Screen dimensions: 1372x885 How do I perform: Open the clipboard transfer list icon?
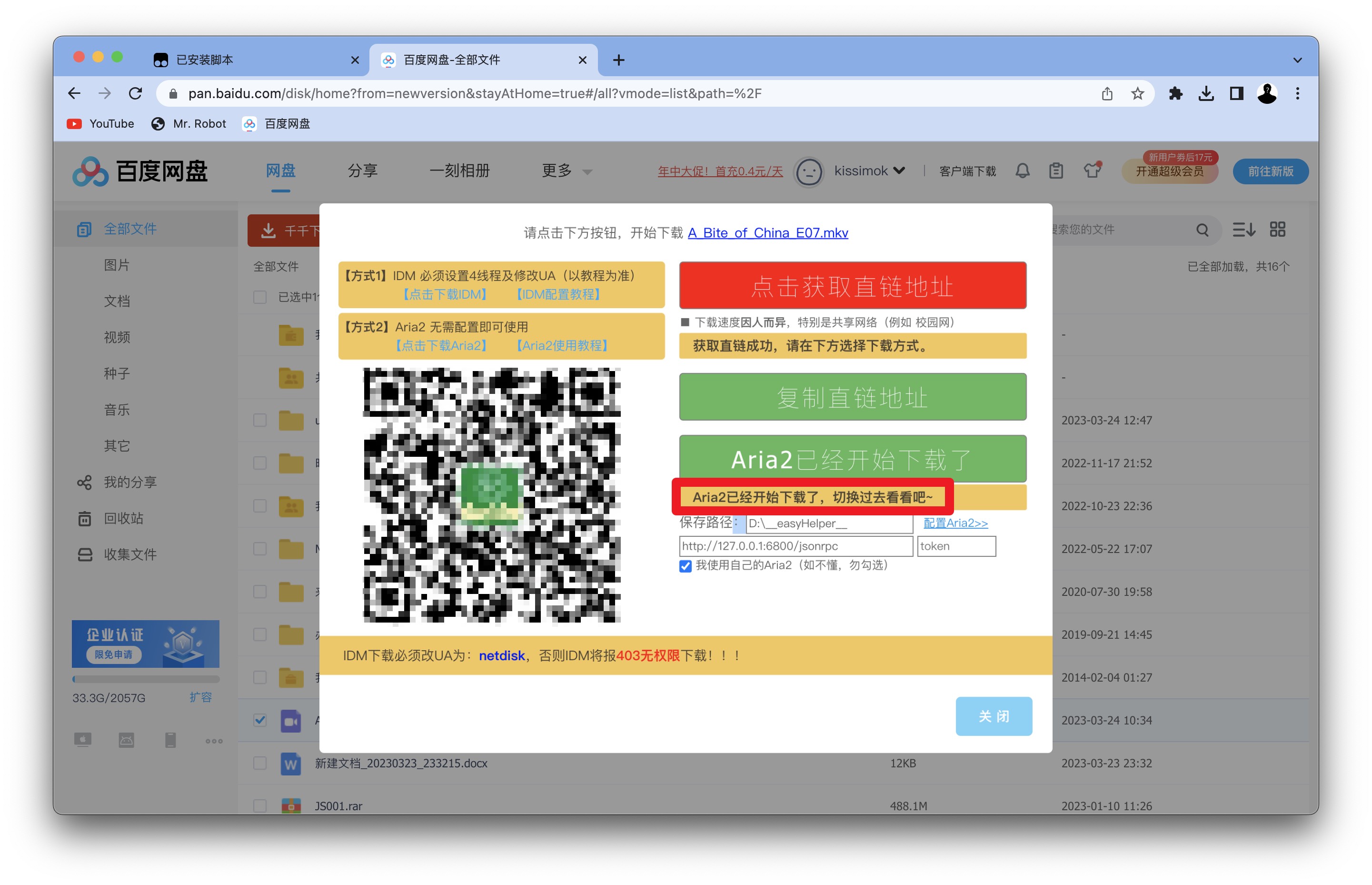(x=1055, y=171)
